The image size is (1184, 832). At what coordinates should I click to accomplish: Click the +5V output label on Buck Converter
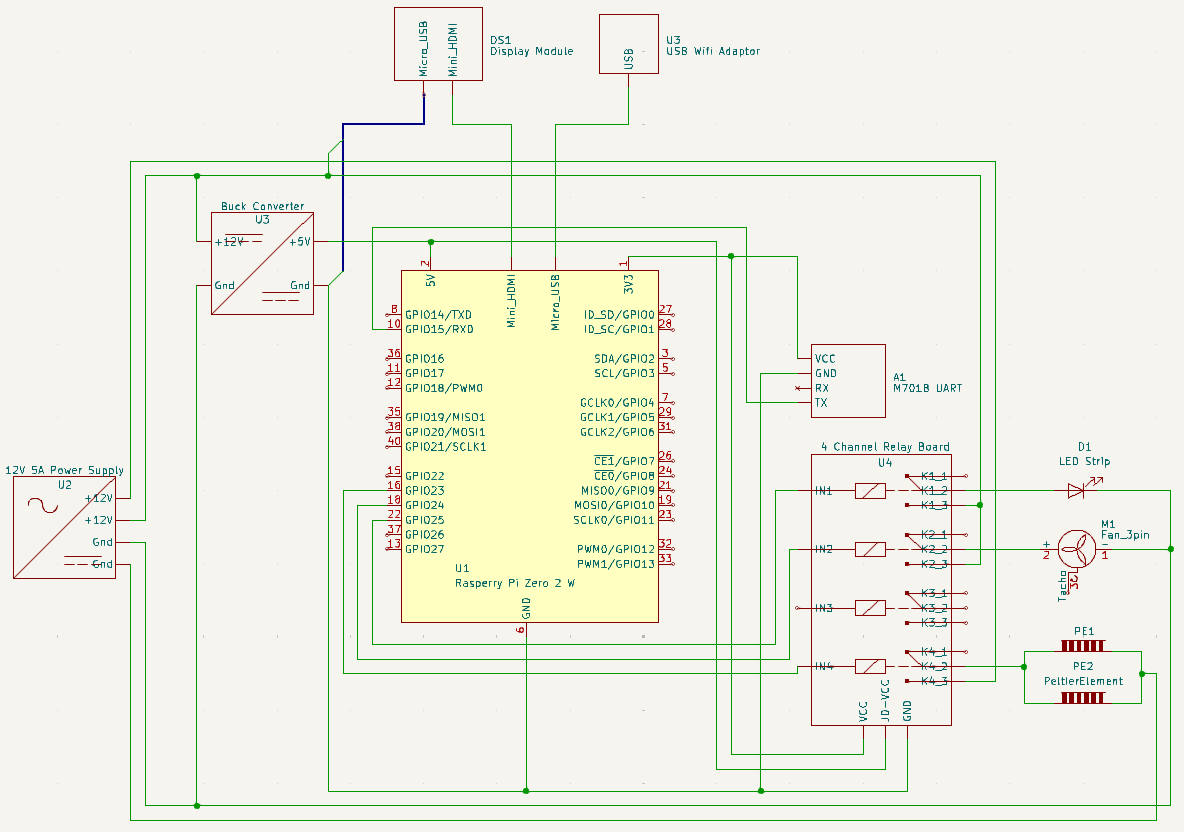tap(300, 242)
